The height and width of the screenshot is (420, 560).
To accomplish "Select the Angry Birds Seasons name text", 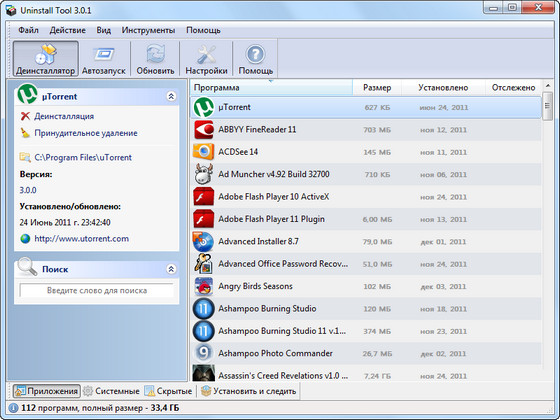I will tap(255, 286).
